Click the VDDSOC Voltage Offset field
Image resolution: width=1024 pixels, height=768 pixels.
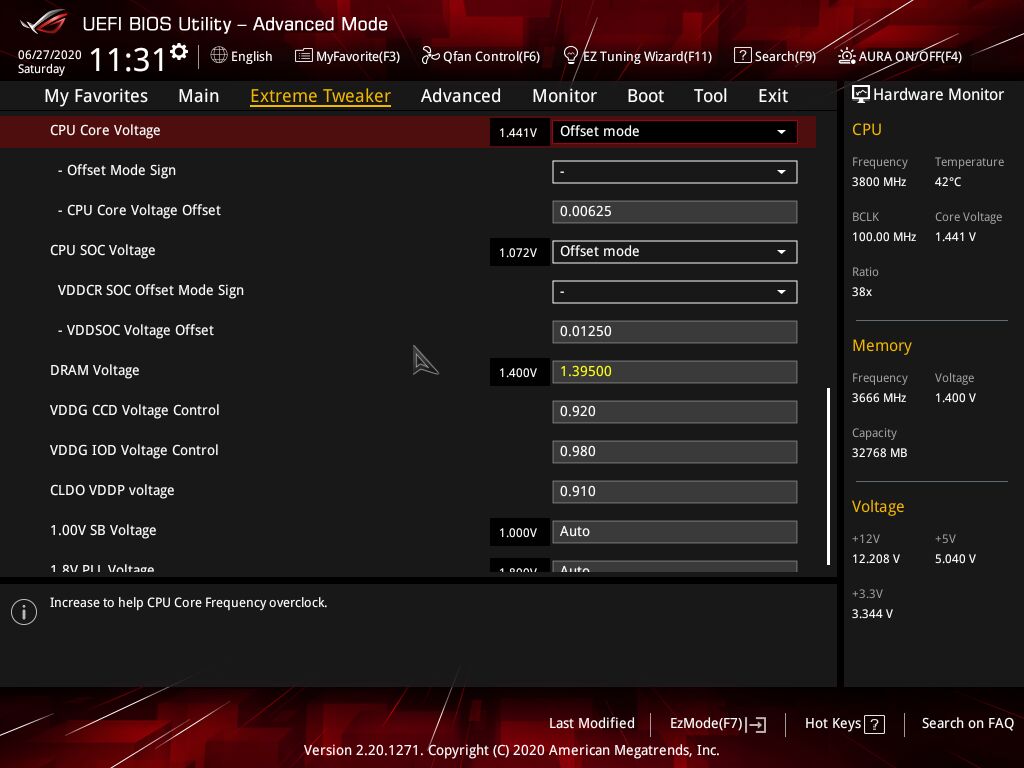[674, 331]
